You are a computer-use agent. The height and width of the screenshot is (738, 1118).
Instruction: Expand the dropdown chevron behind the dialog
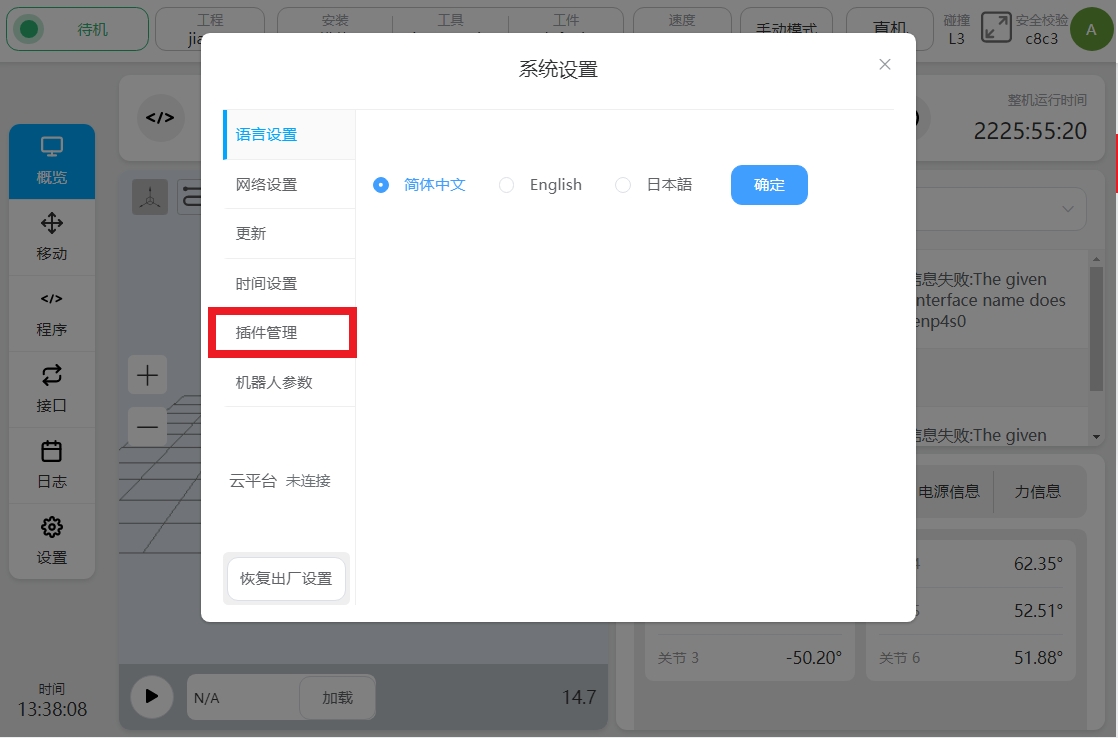coord(1068,210)
